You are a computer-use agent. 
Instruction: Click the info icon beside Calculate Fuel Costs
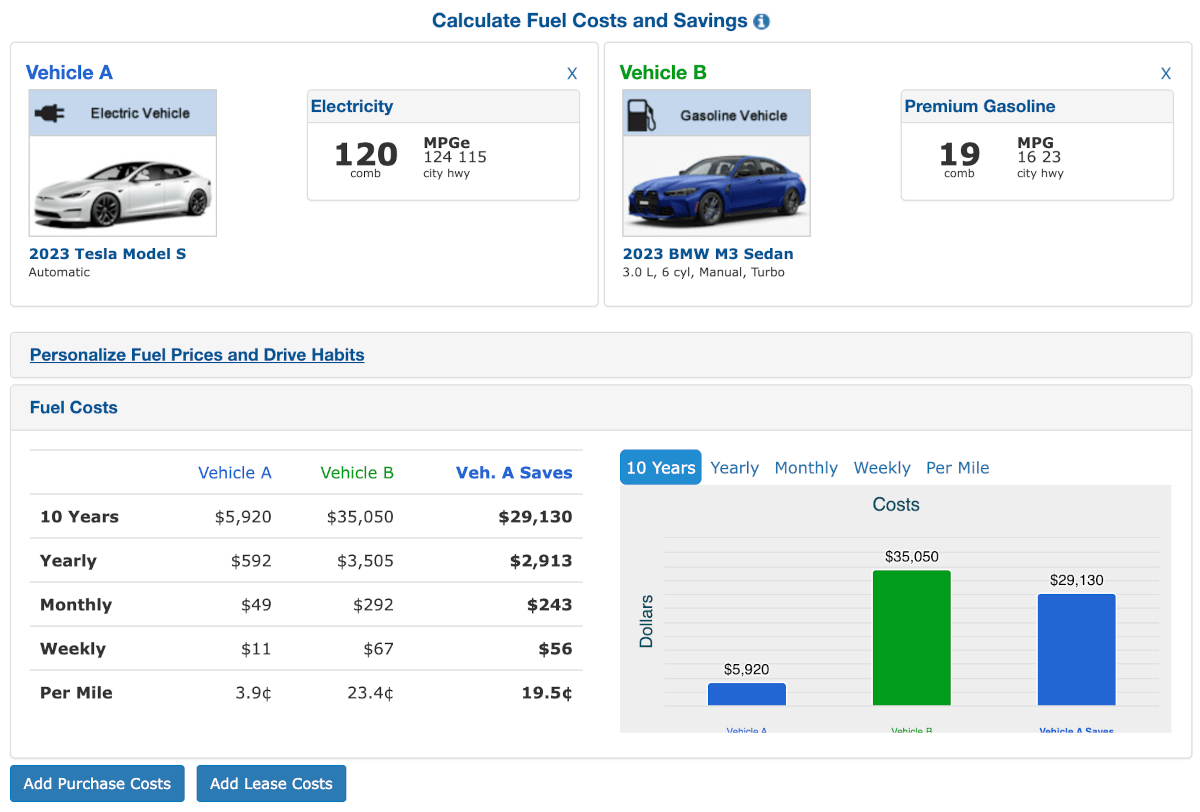(x=761, y=20)
